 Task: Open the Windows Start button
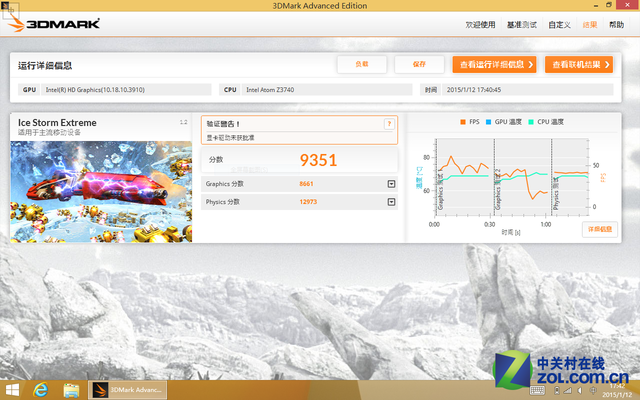pyautogui.click(x=12, y=390)
